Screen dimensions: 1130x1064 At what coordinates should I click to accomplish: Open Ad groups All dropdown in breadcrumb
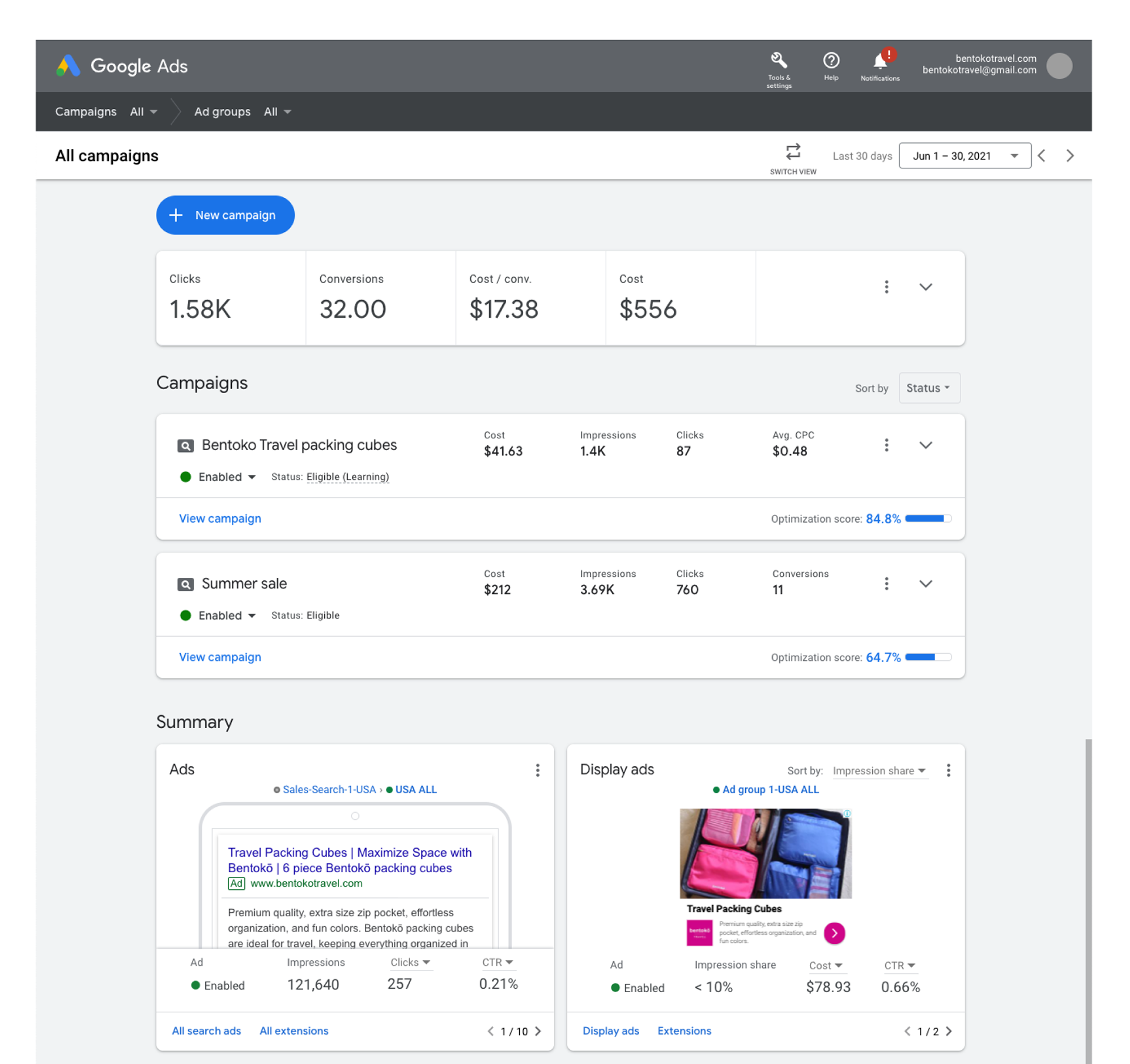(278, 112)
